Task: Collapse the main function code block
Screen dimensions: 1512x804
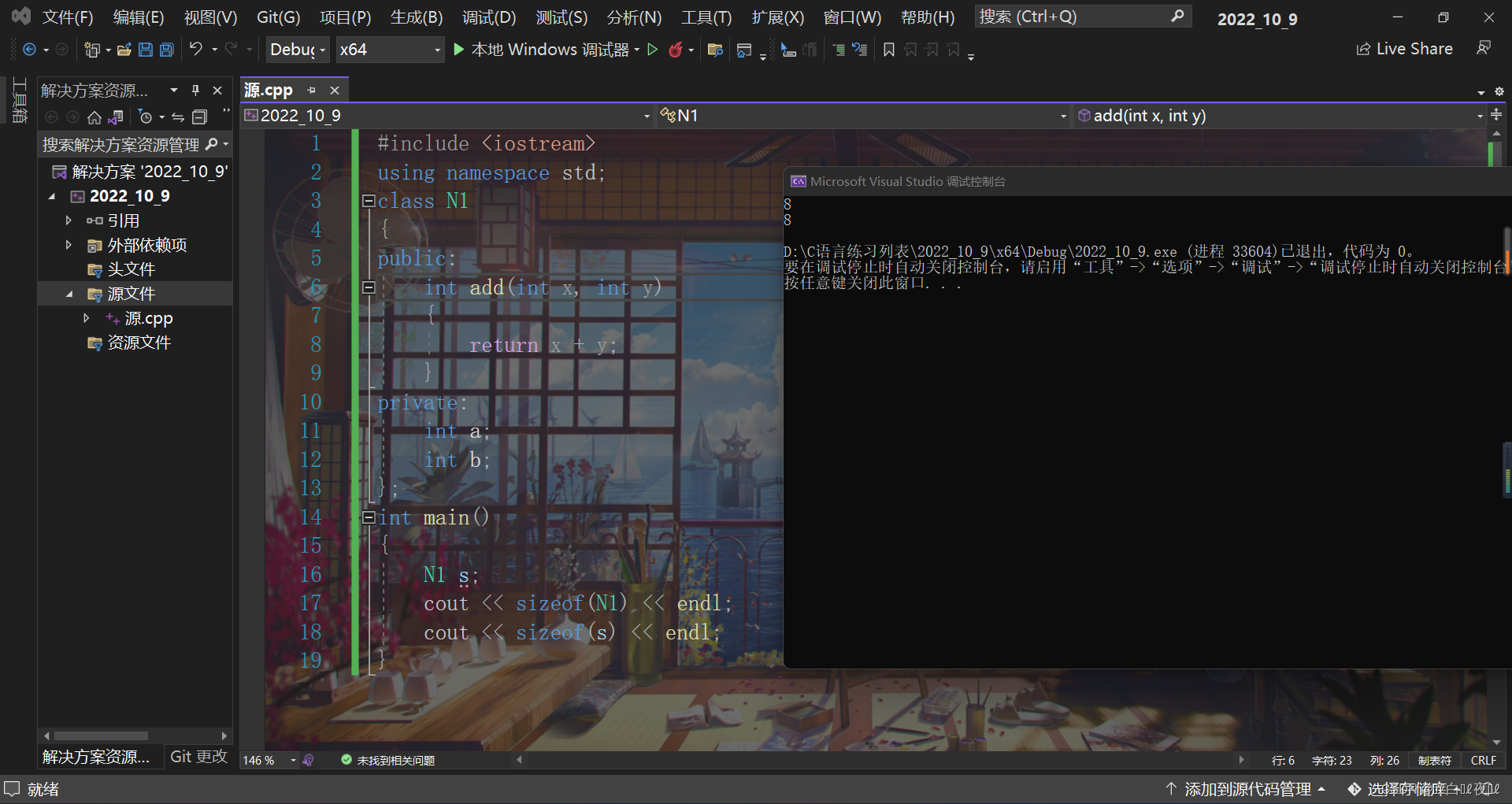Action: pos(369,517)
